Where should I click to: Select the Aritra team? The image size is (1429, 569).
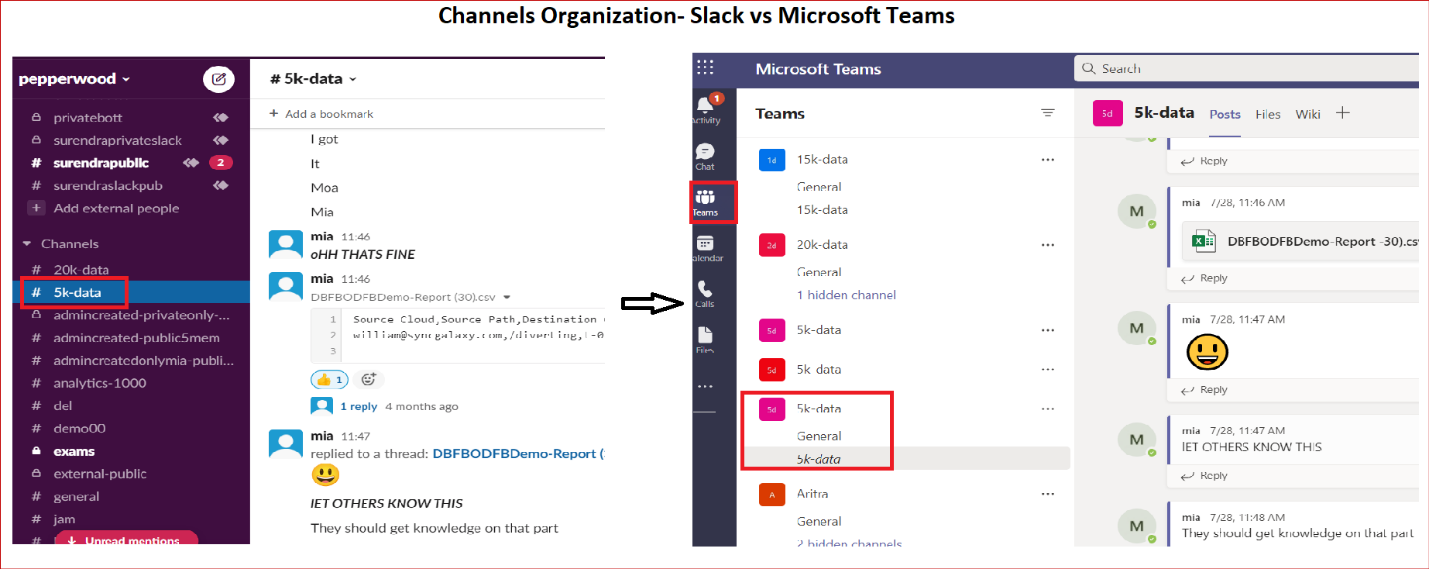tap(812, 494)
